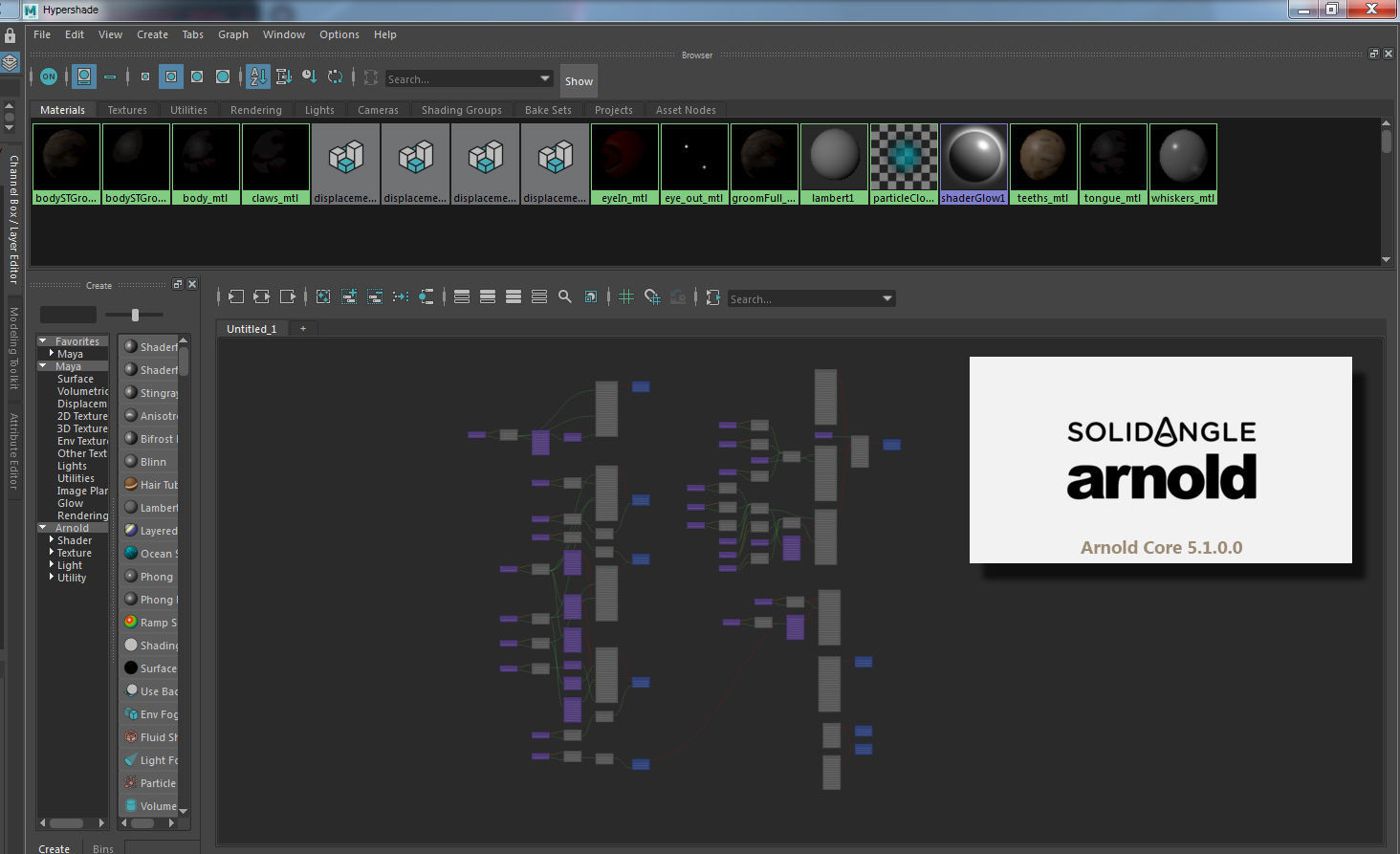This screenshot has height=854, width=1400.
Task: Sort browser nodes by name A-Z
Action: click(x=258, y=77)
